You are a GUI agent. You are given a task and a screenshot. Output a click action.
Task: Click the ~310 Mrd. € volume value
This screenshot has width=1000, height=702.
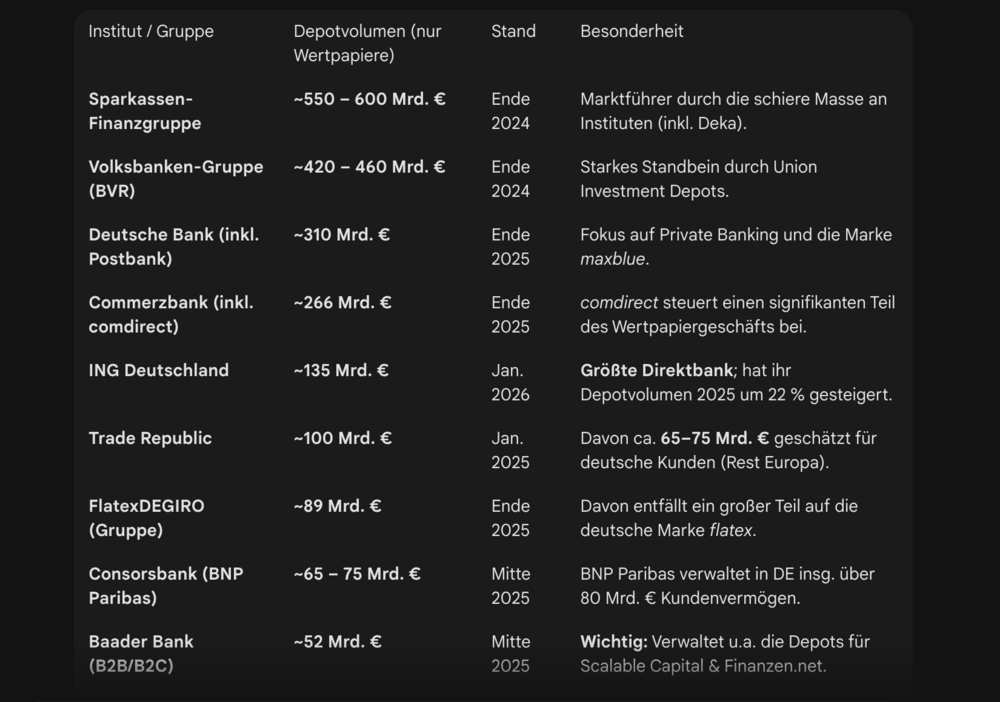(342, 235)
